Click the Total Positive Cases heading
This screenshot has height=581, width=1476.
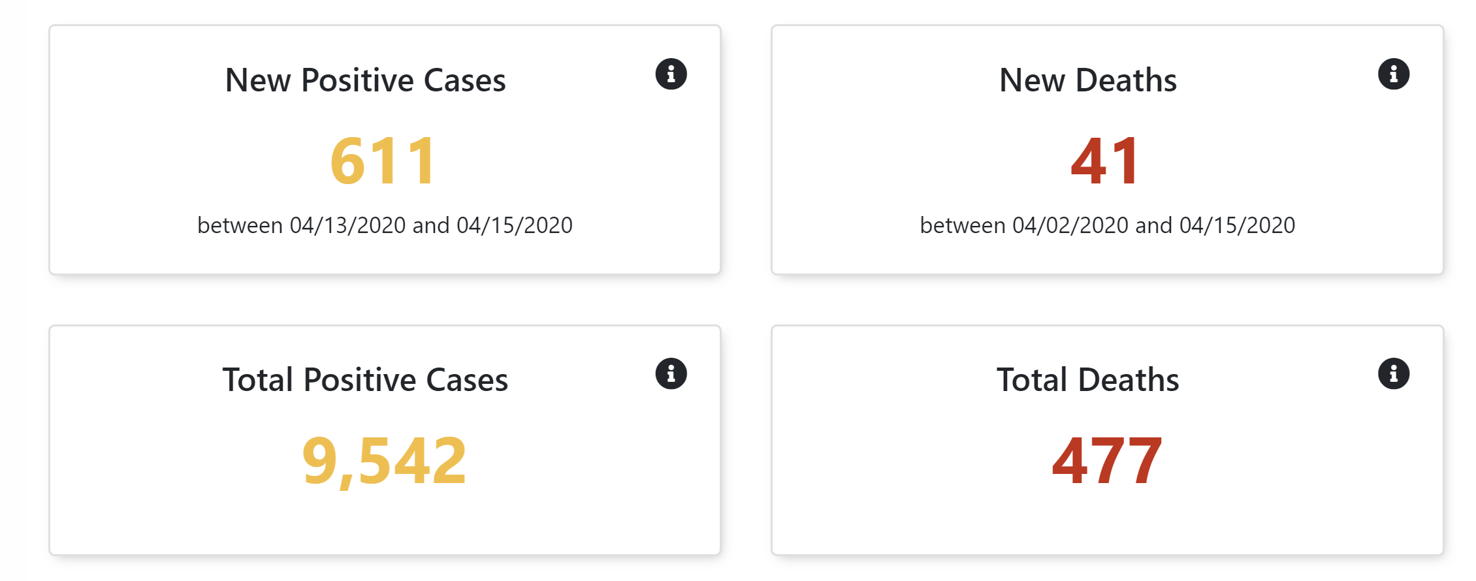click(x=366, y=380)
